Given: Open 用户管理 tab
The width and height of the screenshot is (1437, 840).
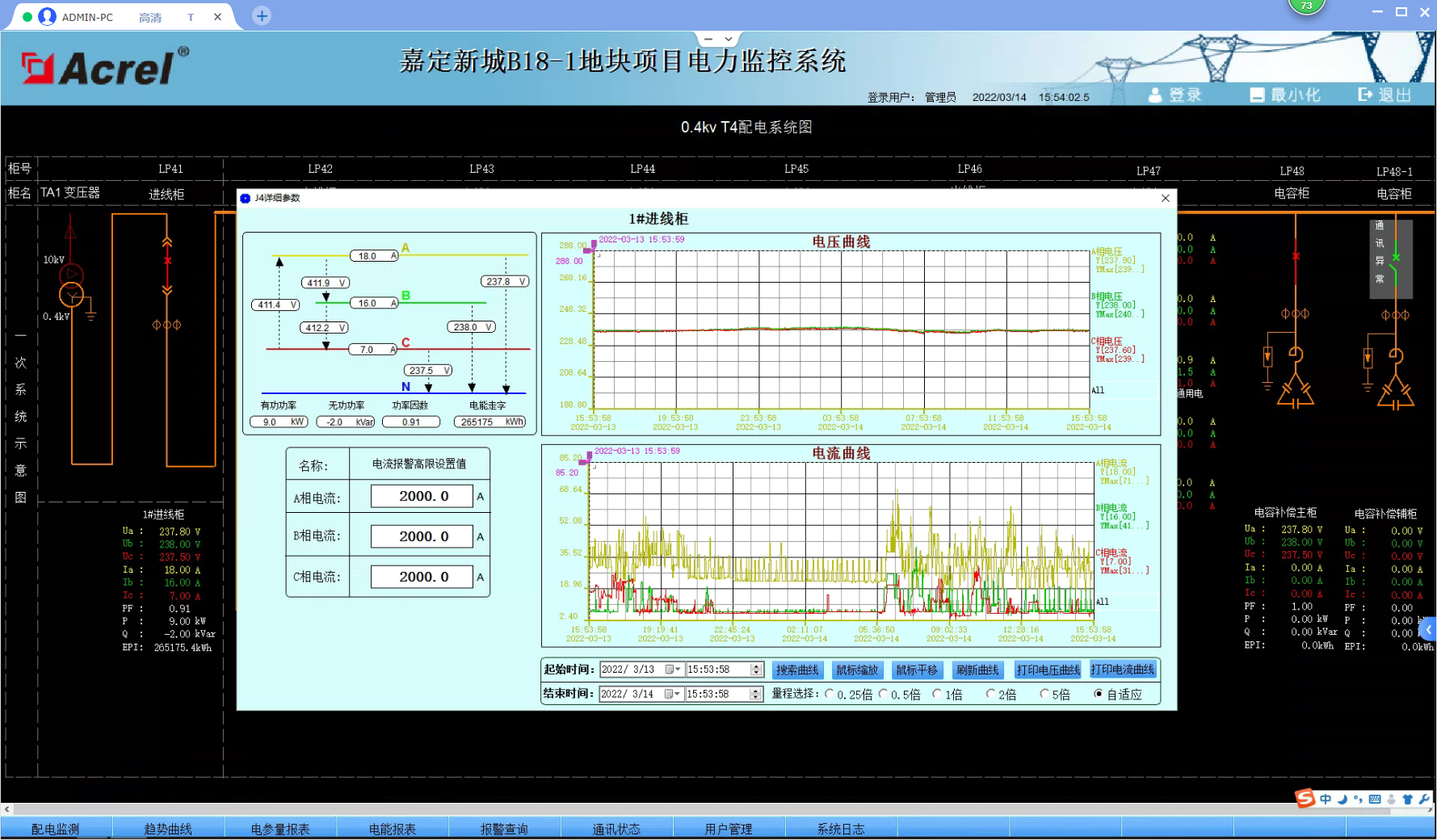Looking at the screenshot, I should point(729,829).
